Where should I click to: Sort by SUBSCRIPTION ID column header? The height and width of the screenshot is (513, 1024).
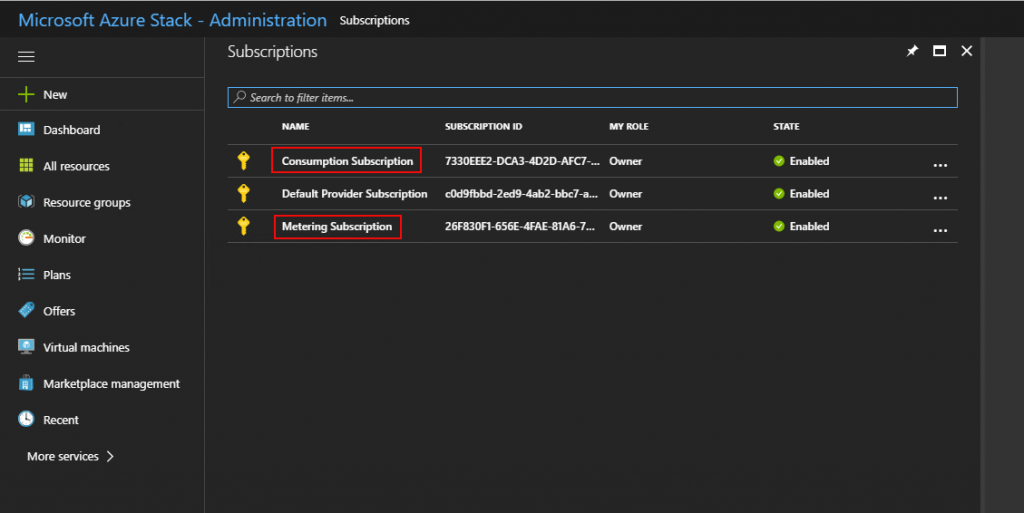click(483, 127)
